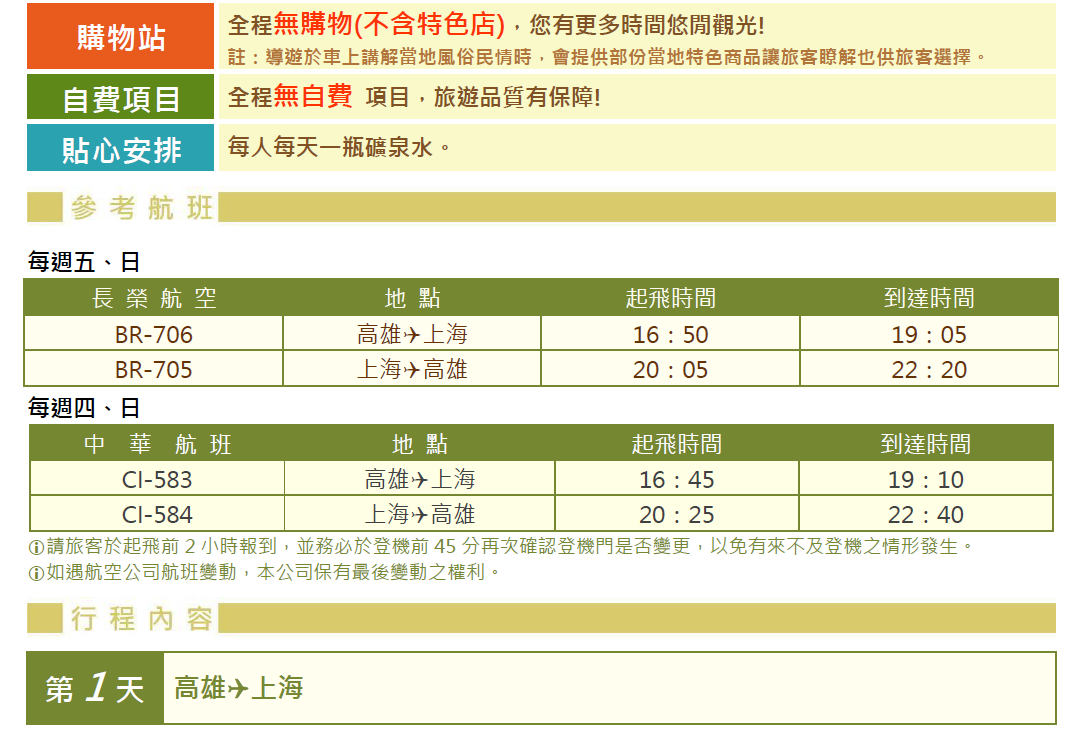Screen dimensions: 1076x730
Task: Click the square marker beside 參考航班 heading
Action: tap(45, 208)
